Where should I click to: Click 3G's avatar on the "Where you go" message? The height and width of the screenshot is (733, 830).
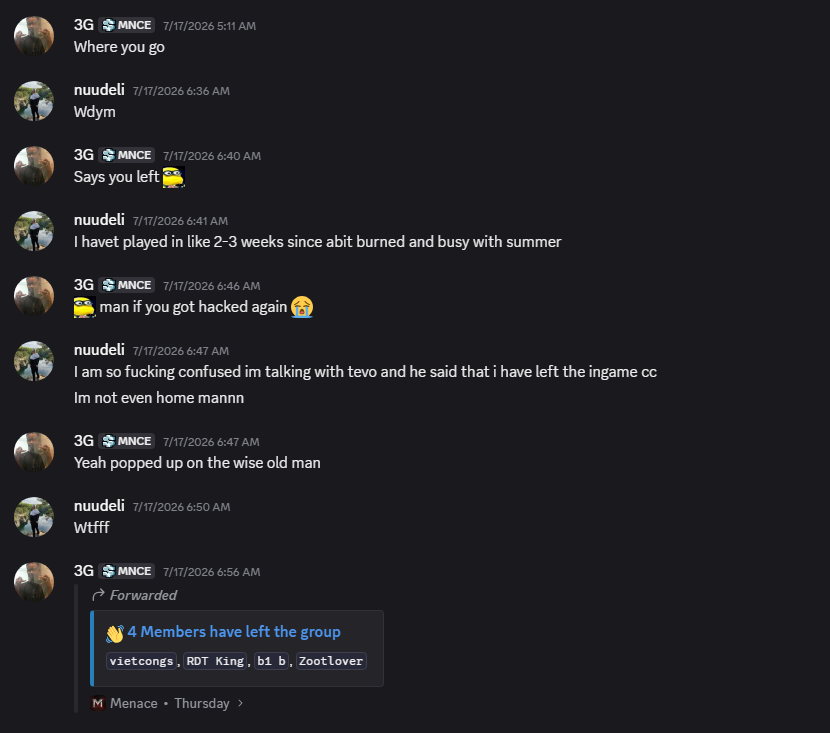[x=34, y=36]
